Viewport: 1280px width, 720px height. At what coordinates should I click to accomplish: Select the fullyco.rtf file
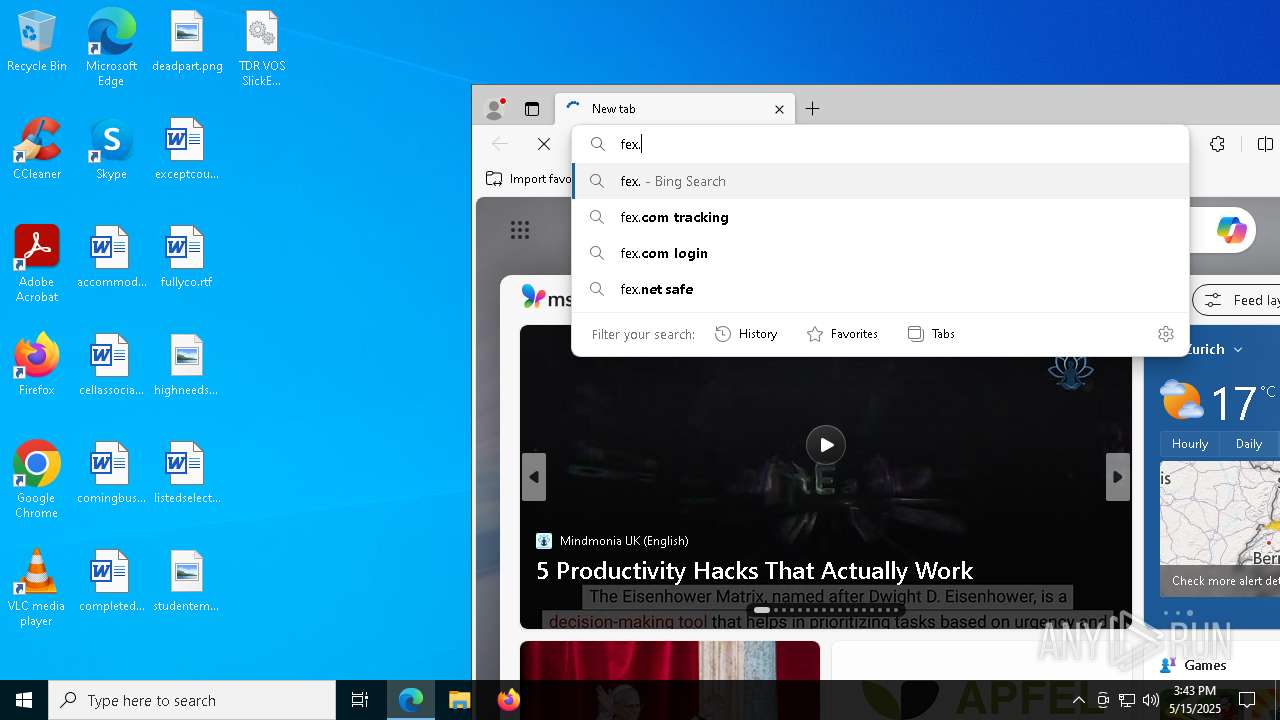coord(187,258)
